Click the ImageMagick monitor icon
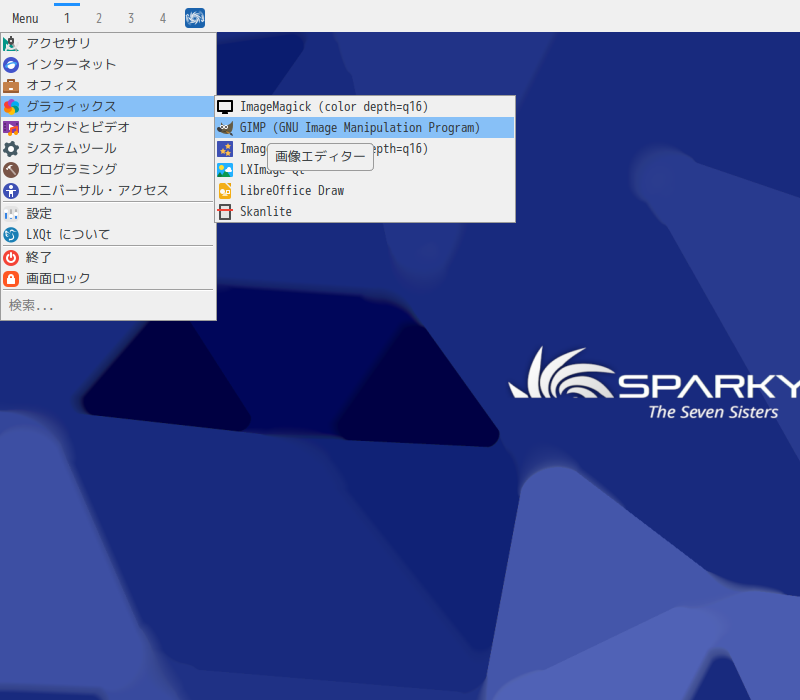The height and width of the screenshot is (700, 800). point(225,107)
